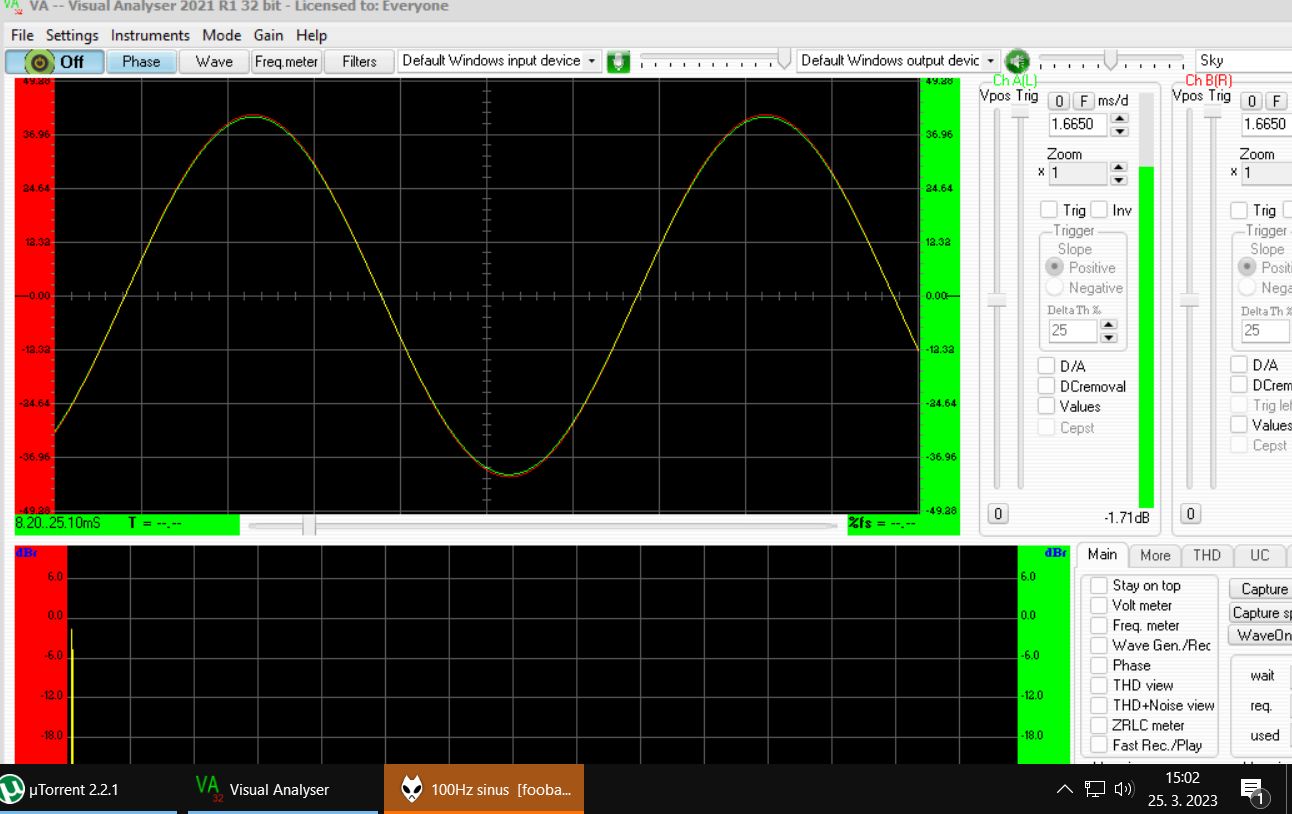Expand the Default Windows input device dropdown
This screenshot has height=814, width=1292.
(x=592, y=61)
